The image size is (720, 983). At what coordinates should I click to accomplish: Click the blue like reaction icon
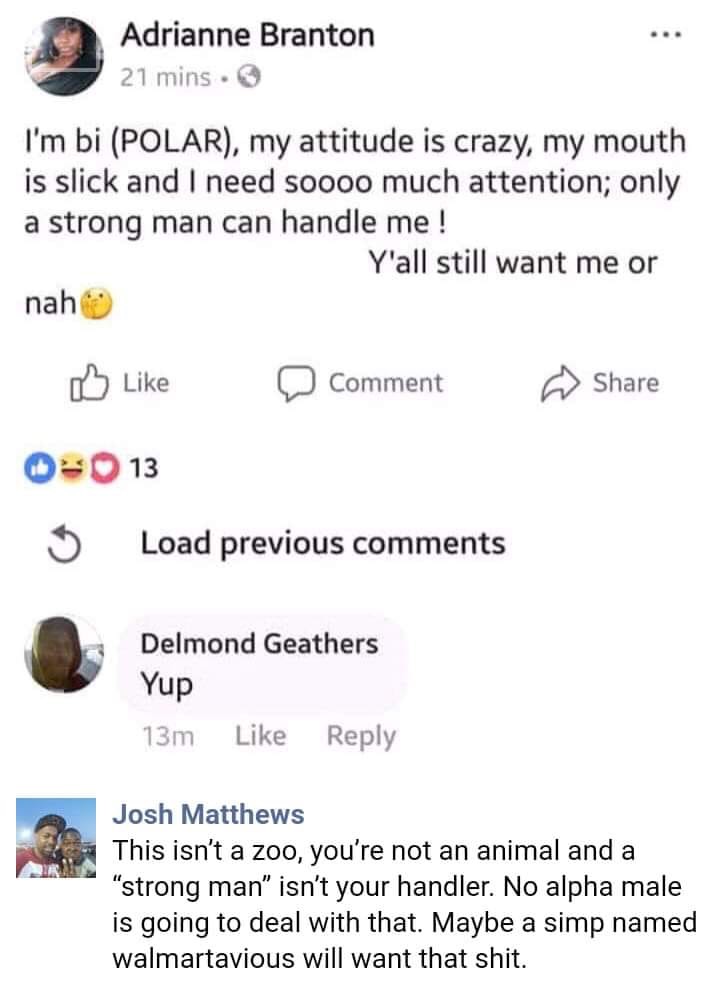[x=38, y=468]
